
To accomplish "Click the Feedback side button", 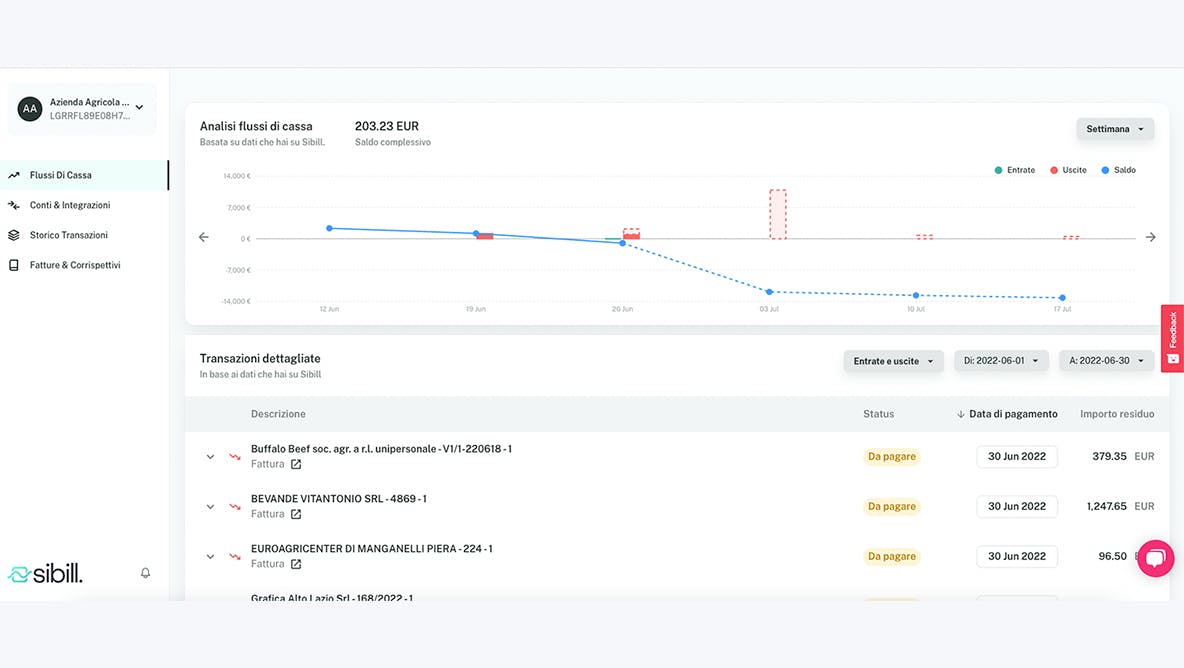I will (1172, 338).
